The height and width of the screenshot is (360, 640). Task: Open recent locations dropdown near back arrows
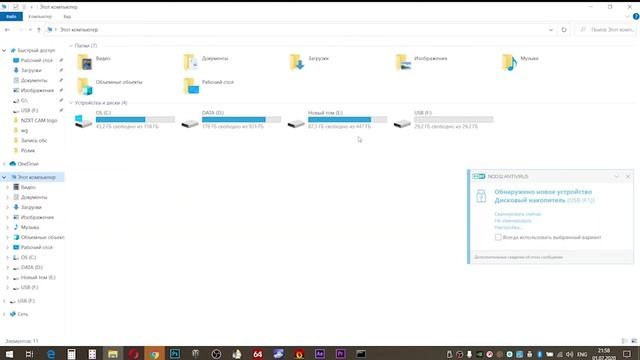pyautogui.click(x=30, y=30)
